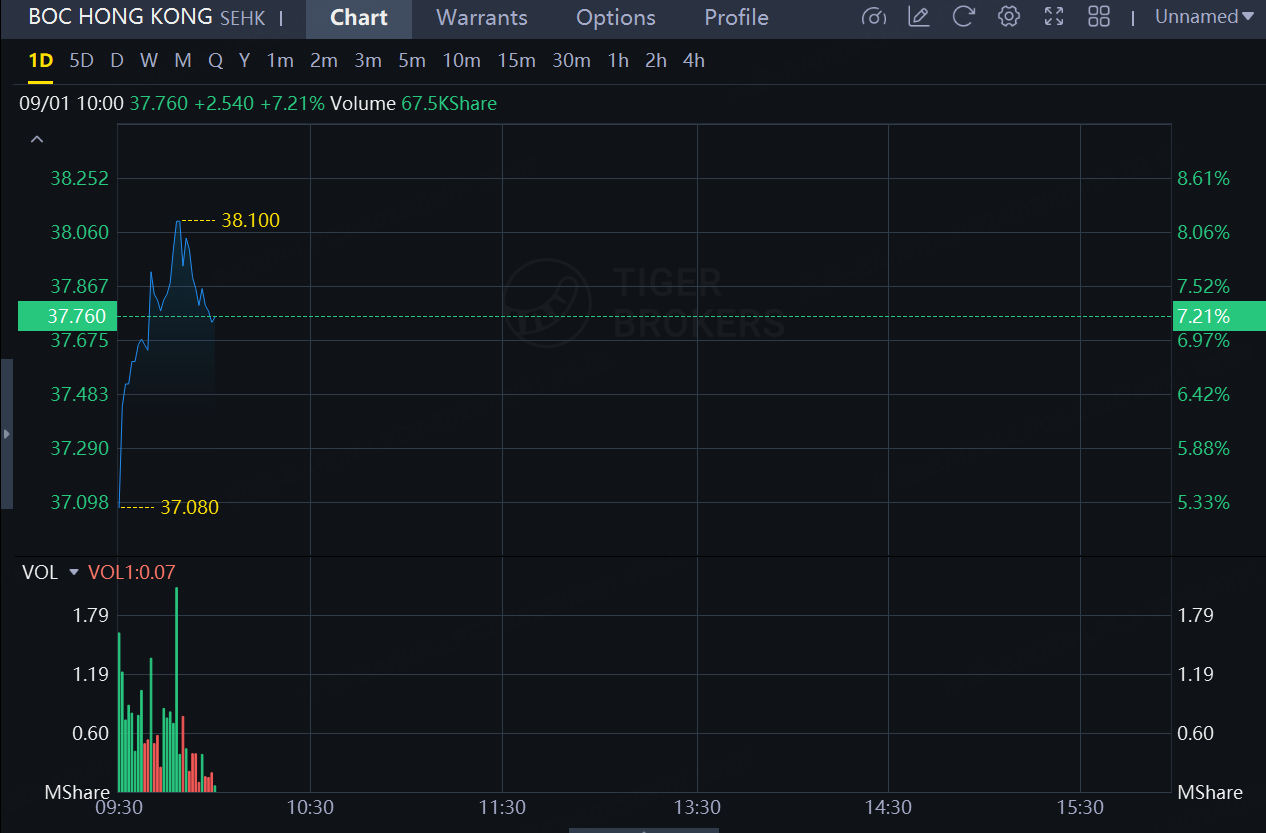This screenshot has width=1266, height=833.
Task: Click the Volume 67.5KShare readout
Action: 413,103
